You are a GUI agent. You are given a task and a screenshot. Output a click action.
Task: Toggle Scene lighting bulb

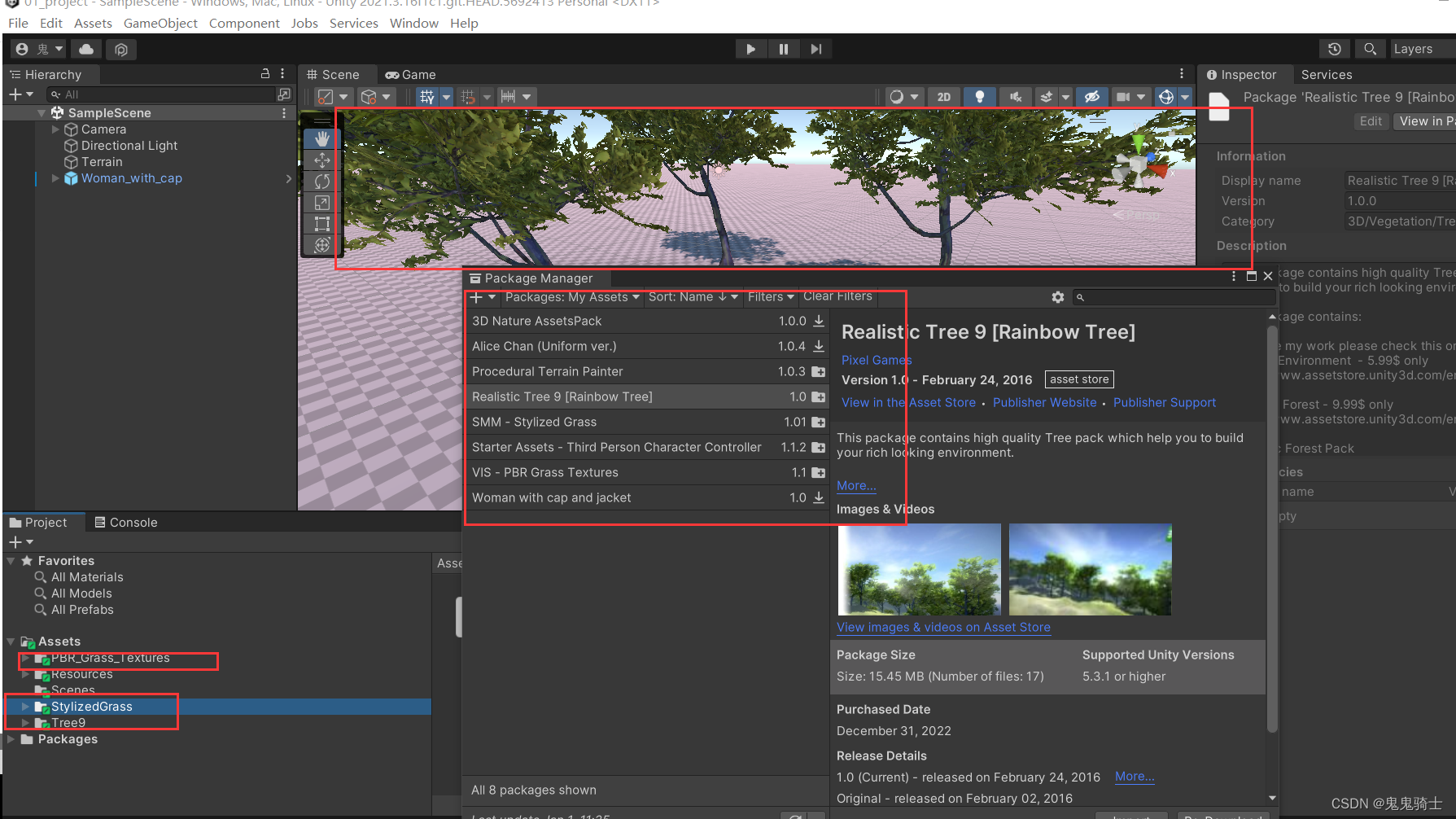click(x=980, y=97)
